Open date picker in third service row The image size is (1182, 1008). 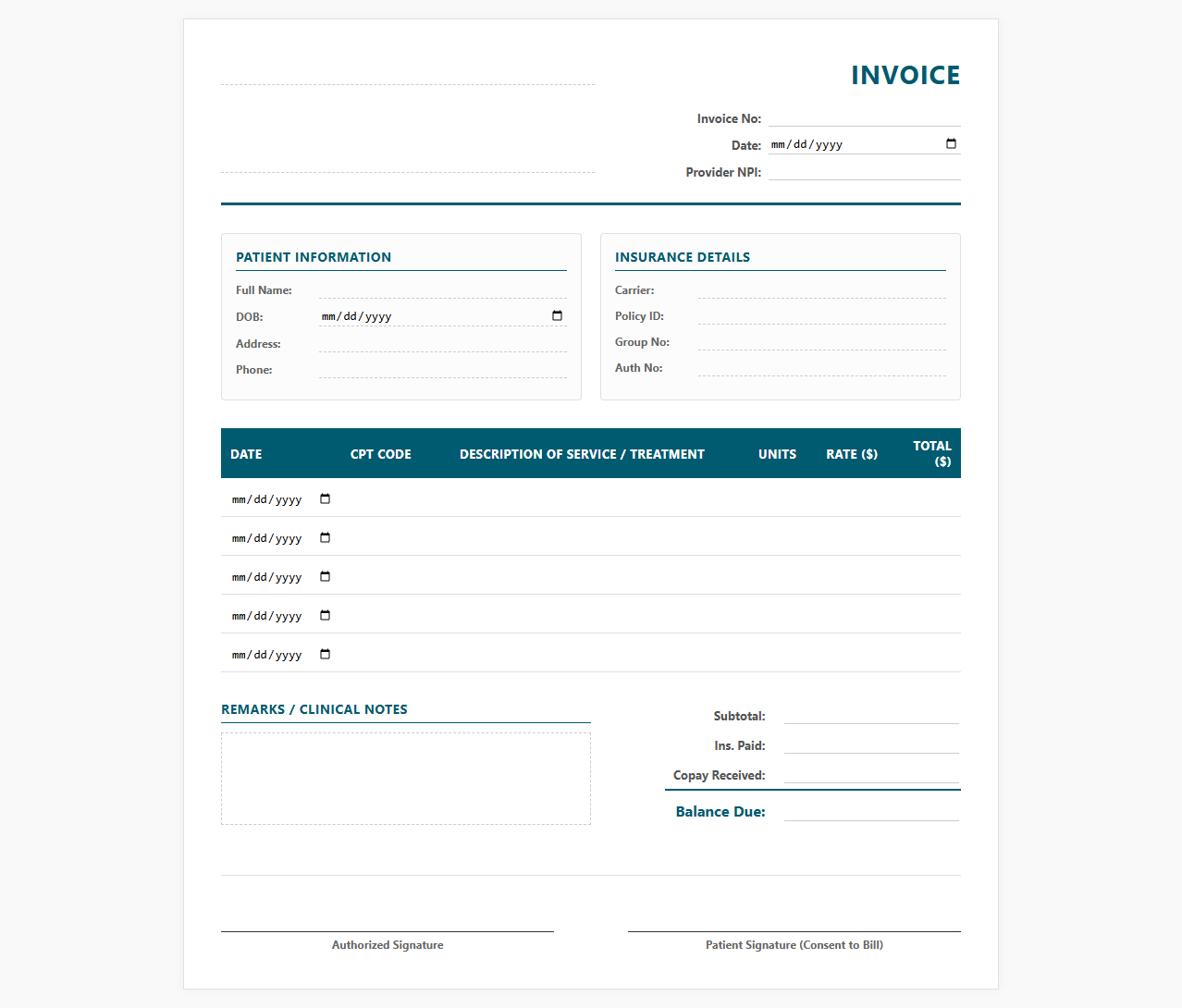pyautogui.click(x=325, y=576)
